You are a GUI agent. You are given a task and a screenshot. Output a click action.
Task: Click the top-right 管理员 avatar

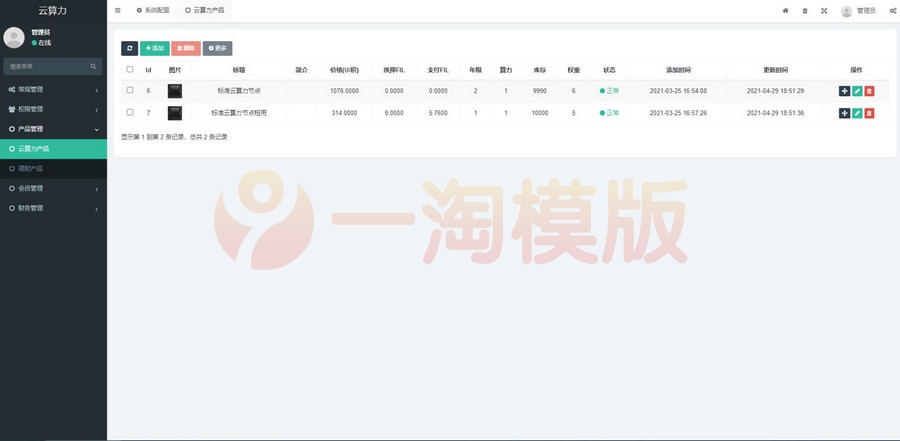coord(846,11)
